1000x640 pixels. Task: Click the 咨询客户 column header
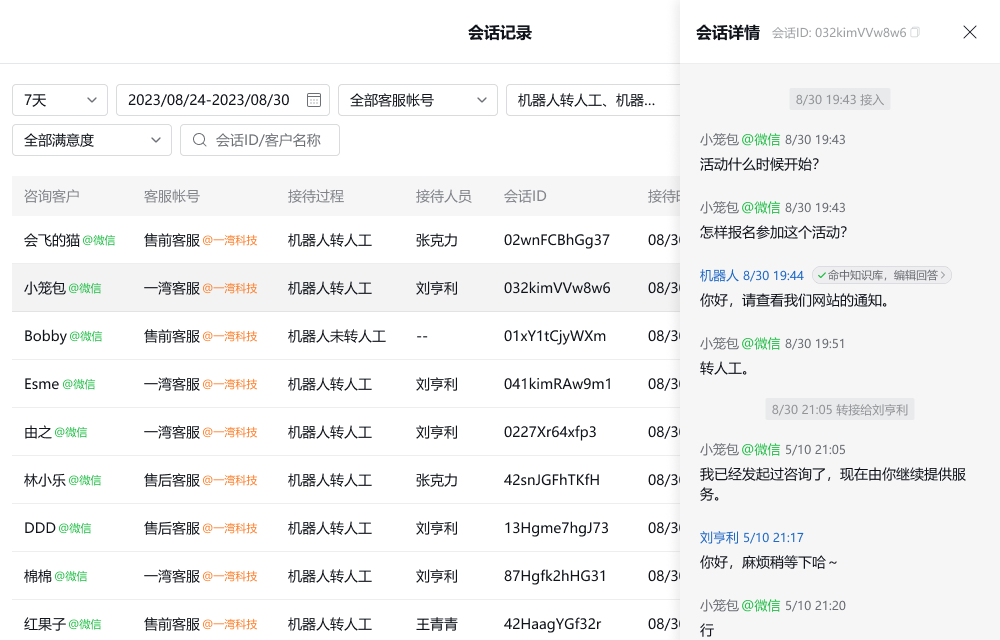tap(52, 196)
